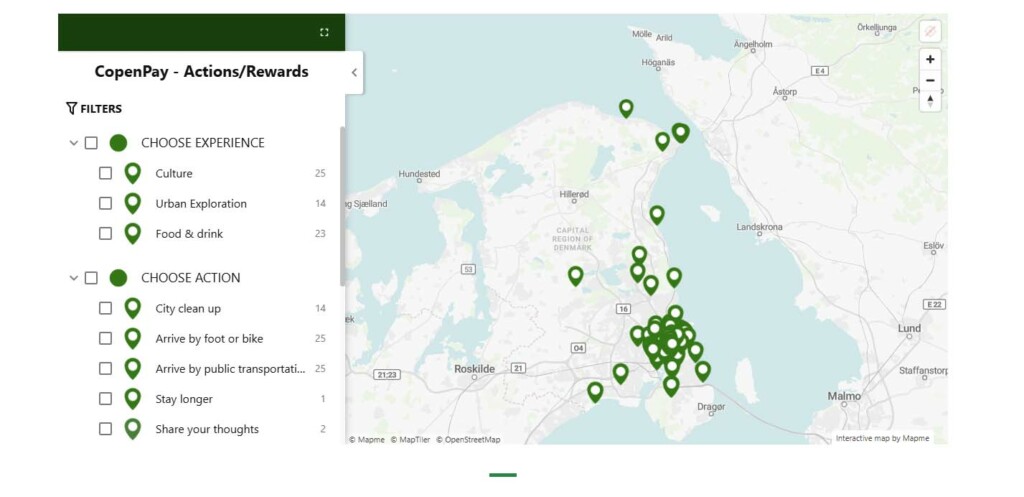Toggle the Stay longer checkbox
The width and height of the screenshot is (1024, 497).
tap(106, 399)
